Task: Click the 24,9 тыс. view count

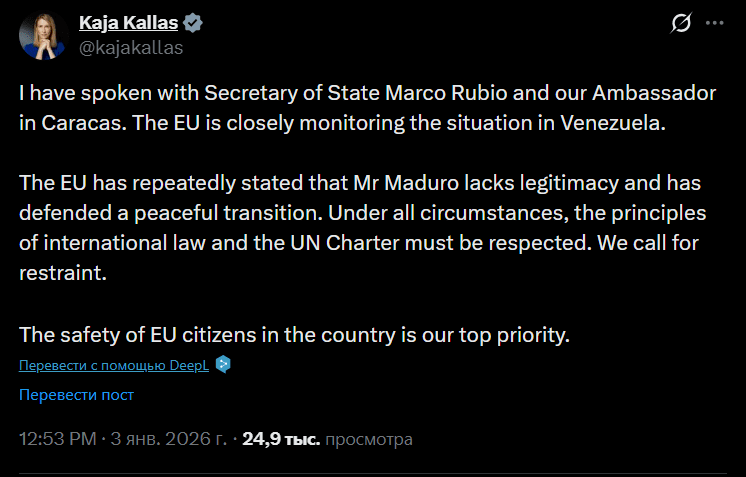Action: (x=281, y=439)
